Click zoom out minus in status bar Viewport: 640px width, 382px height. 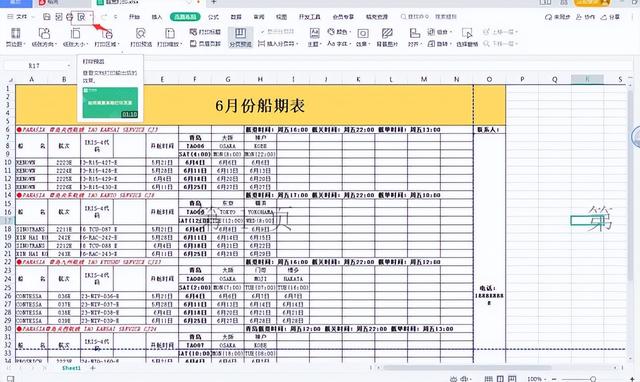pyautogui.click(x=554, y=379)
